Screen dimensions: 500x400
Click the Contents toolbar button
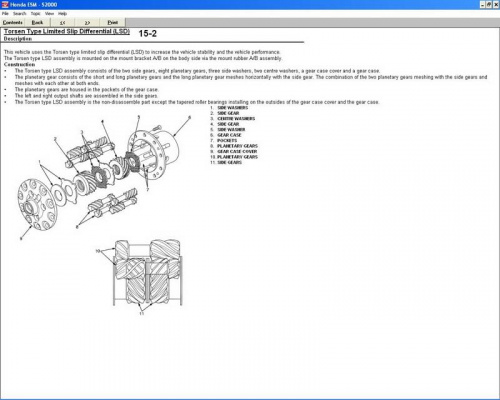[x=13, y=22]
